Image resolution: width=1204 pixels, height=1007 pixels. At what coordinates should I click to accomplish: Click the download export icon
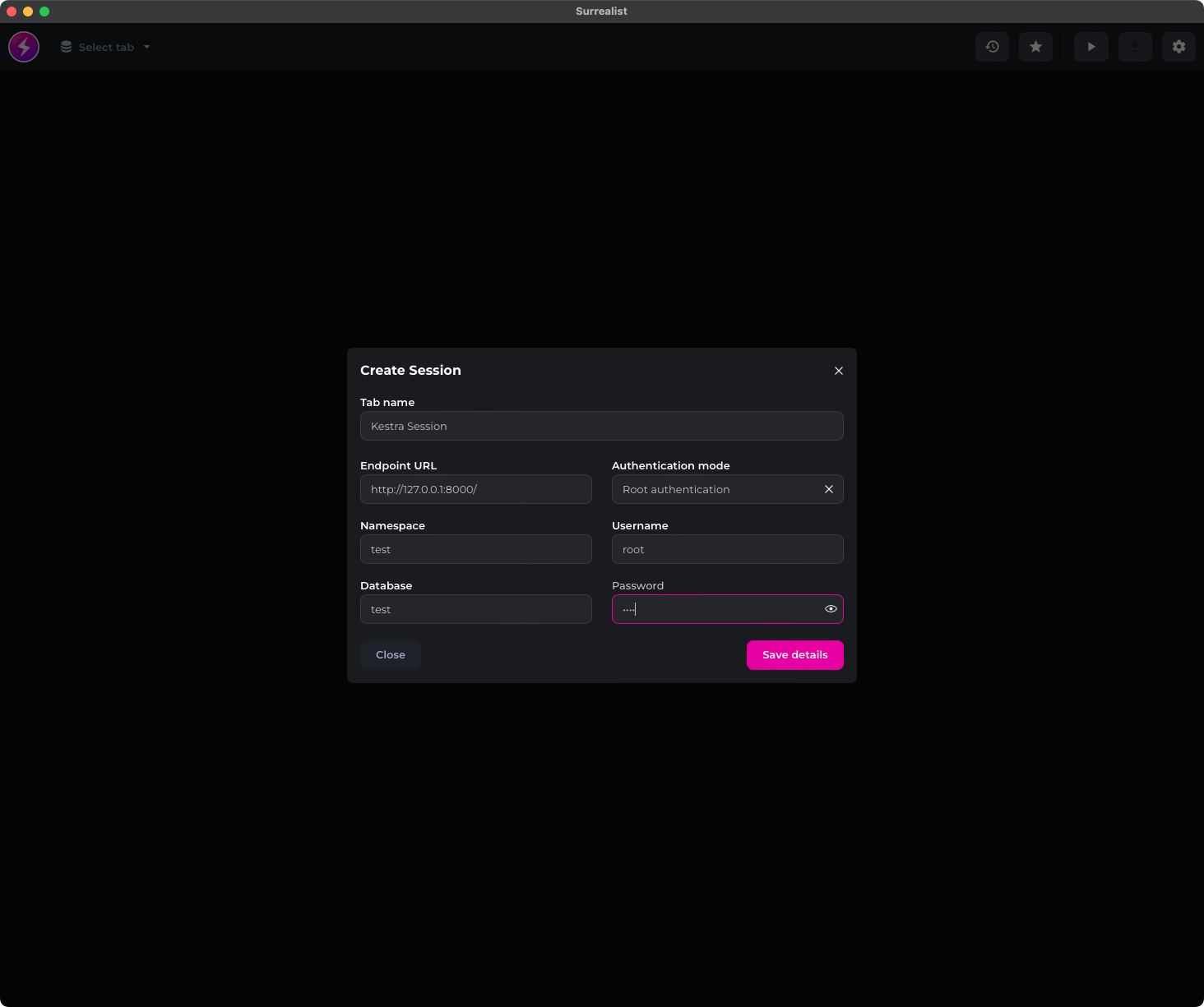[1135, 47]
